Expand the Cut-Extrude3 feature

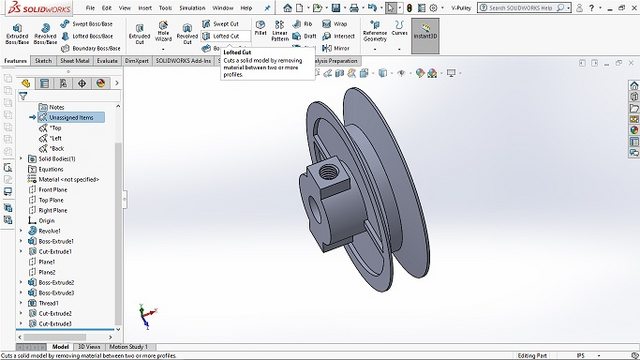click(x=21, y=323)
